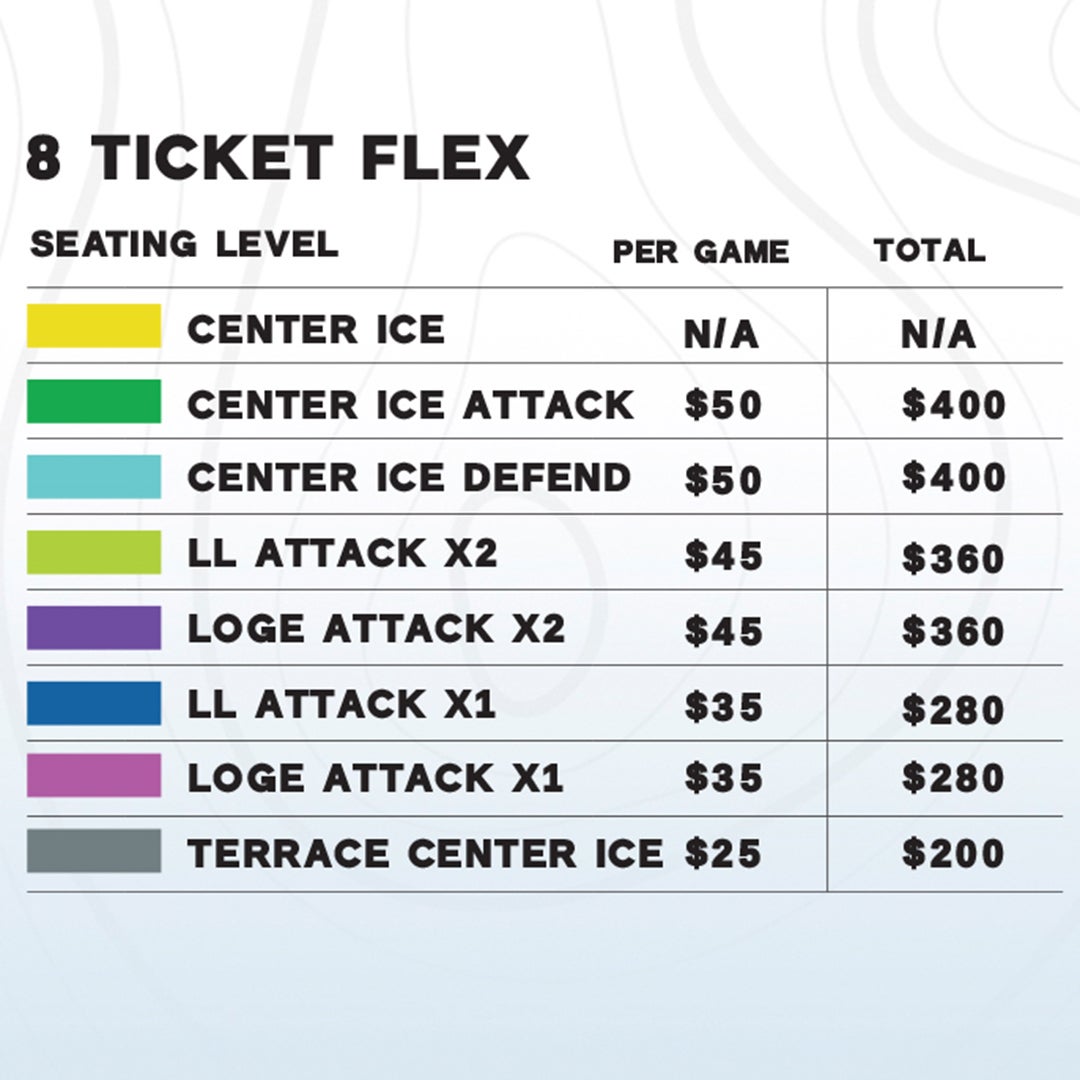The image size is (1080, 1080).
Task: Click the $400 total for Center Ice Defend
Action: (954, 477)
